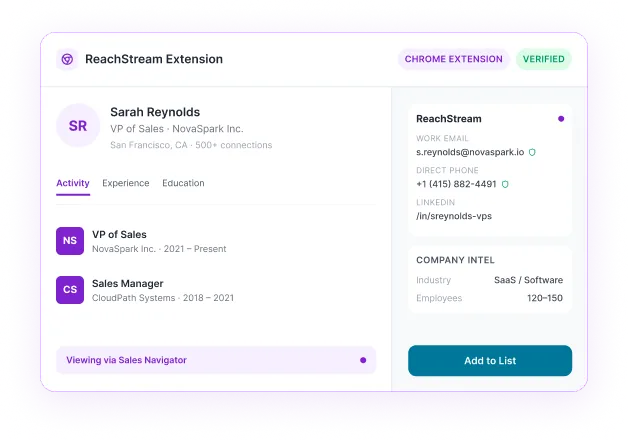Screen dimensions: 628x440
Task: Click the Viewing via Sales Navigator banner
Action: click(x=216, y=360)
